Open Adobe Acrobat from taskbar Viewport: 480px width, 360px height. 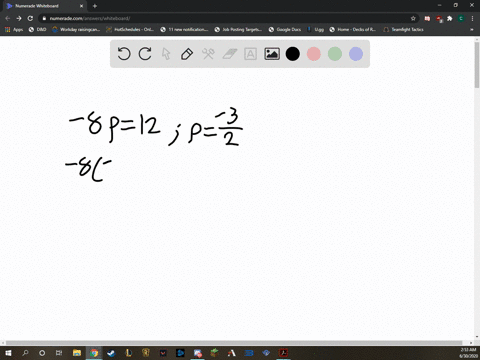pyautogui.click(x=283, y=353)
